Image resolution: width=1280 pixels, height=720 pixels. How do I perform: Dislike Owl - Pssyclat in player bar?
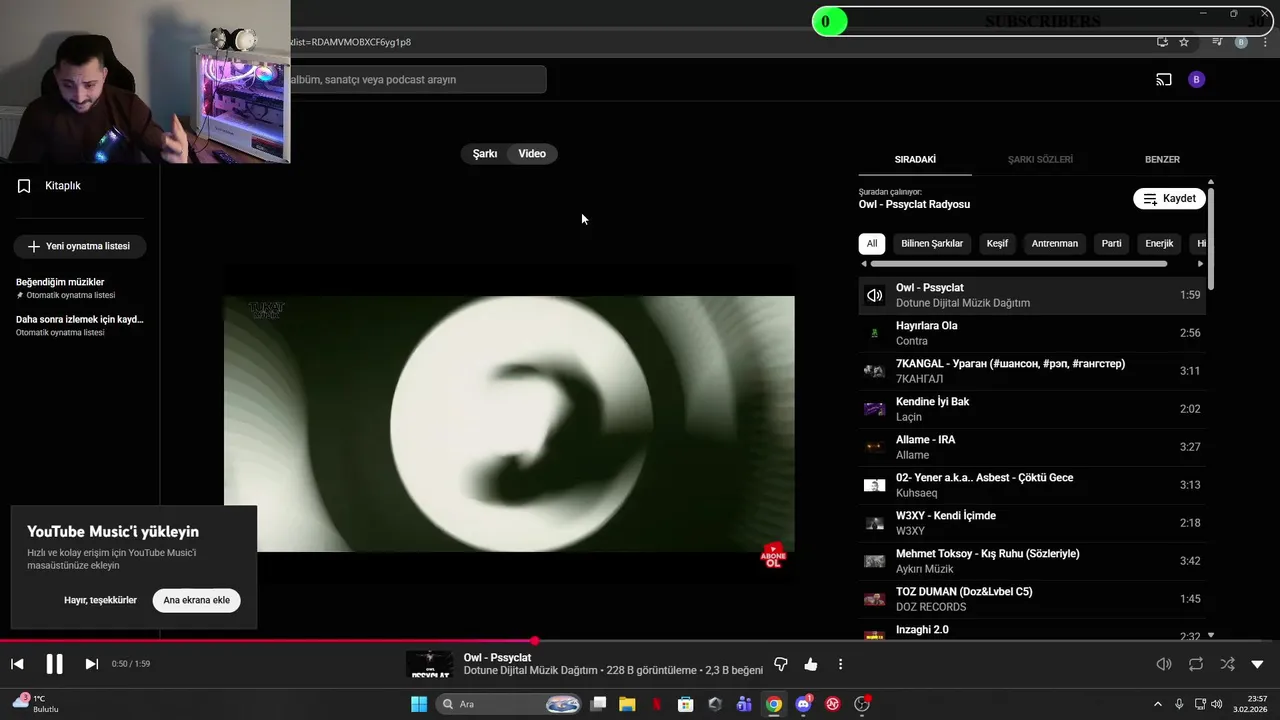781,664
